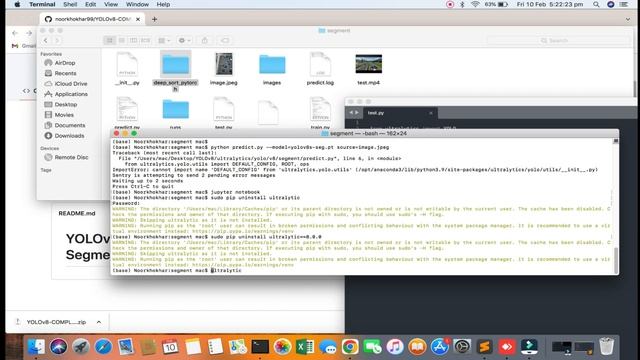Select the image.jpeg file thumbnail
The width and height of the screenshot is (640, 360).
(224, 64)
